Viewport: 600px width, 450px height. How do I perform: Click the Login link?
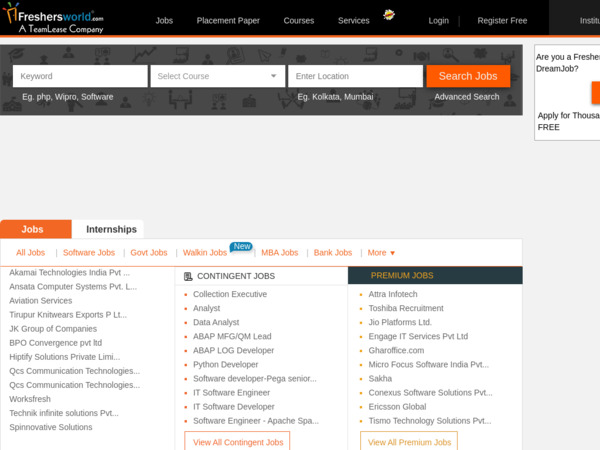pyautogui.click(x=439, y=21)
